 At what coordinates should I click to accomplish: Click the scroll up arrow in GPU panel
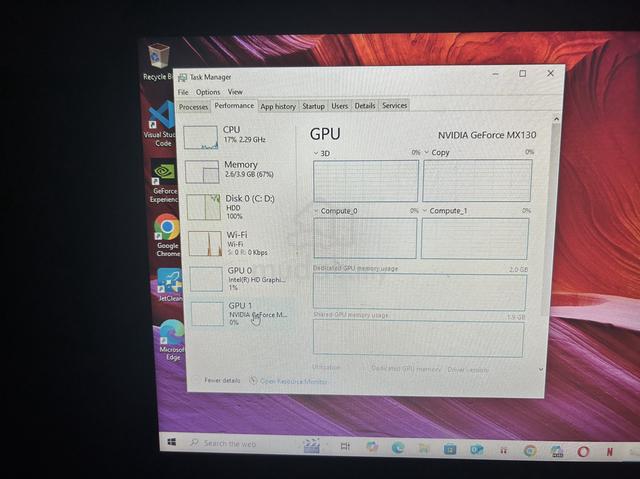click(x=556, y=119)
